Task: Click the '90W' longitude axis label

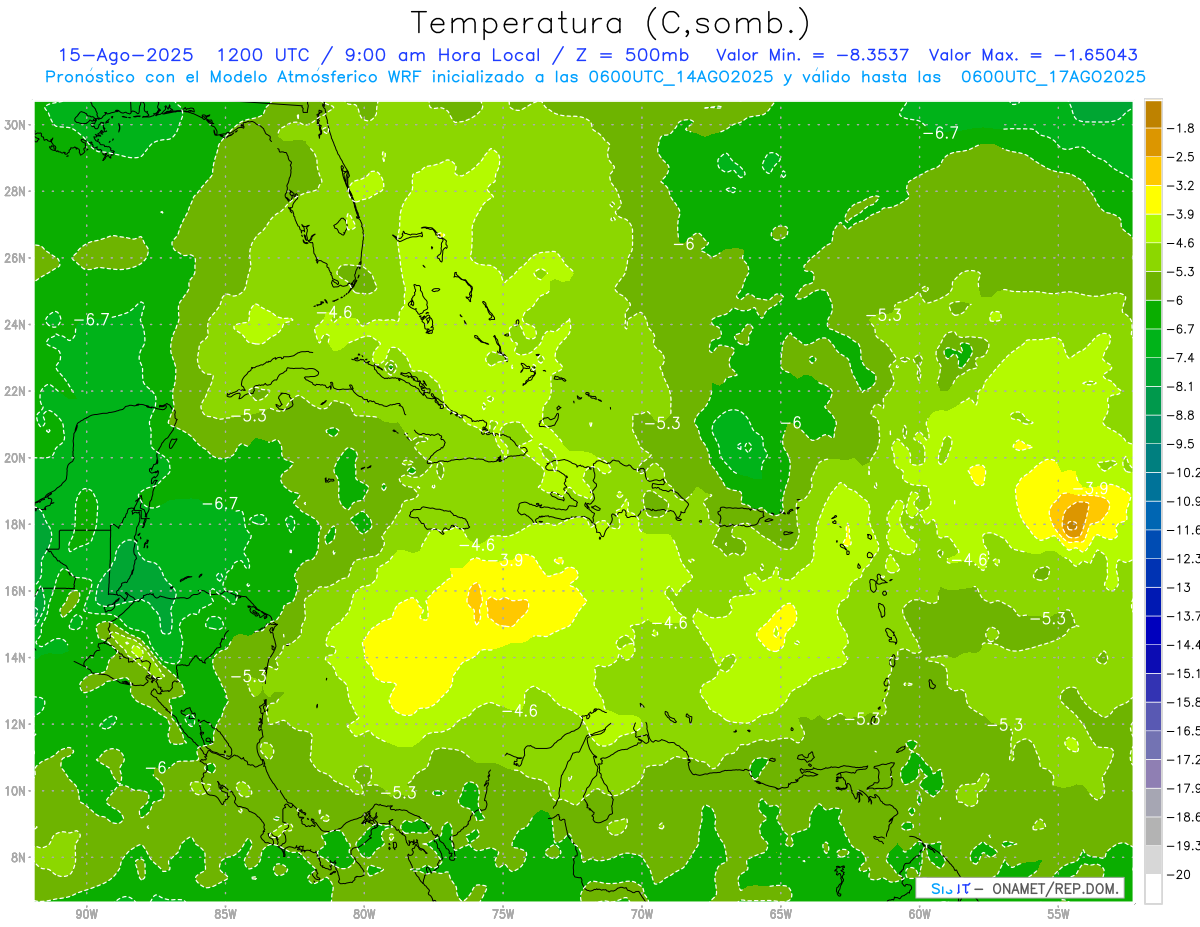Action: coord(86,914)
